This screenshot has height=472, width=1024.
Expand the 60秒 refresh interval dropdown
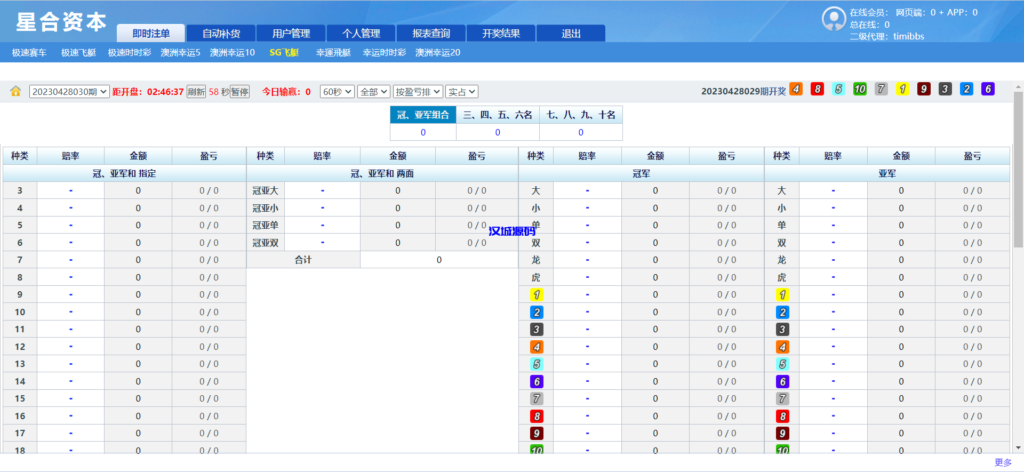tap(336, 91)
